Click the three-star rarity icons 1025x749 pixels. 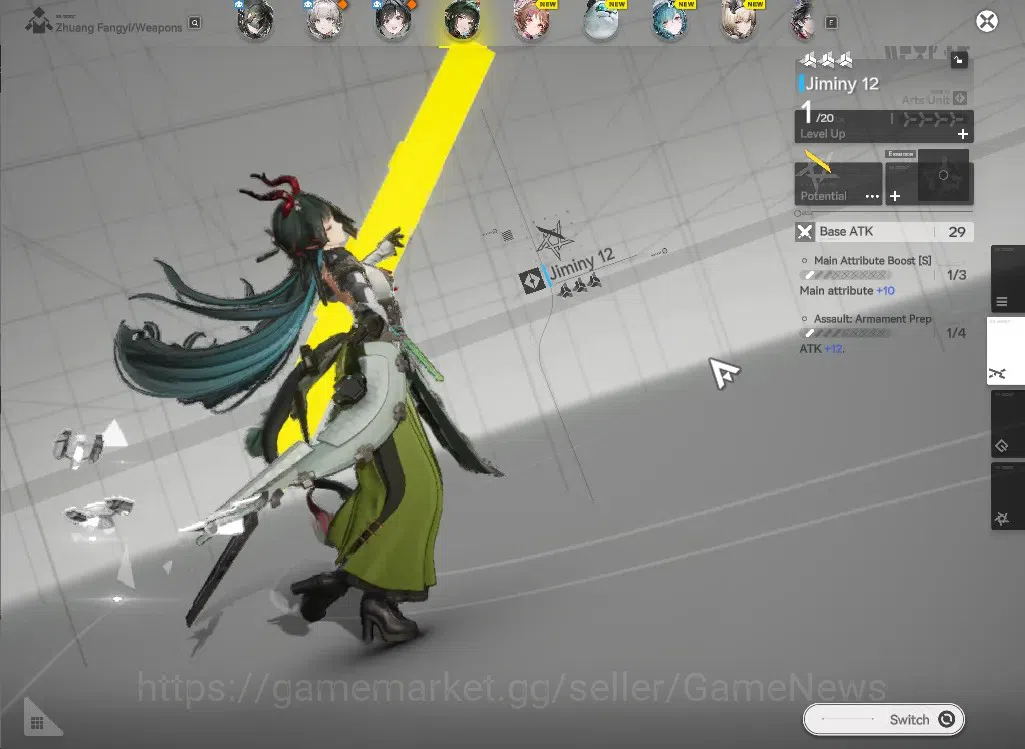pos(827,60)
